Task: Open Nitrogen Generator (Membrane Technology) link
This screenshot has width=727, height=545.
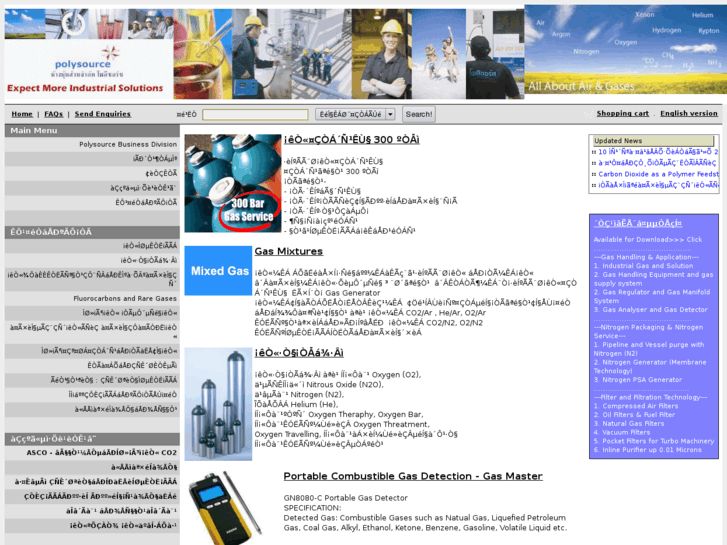Action: 650,366
